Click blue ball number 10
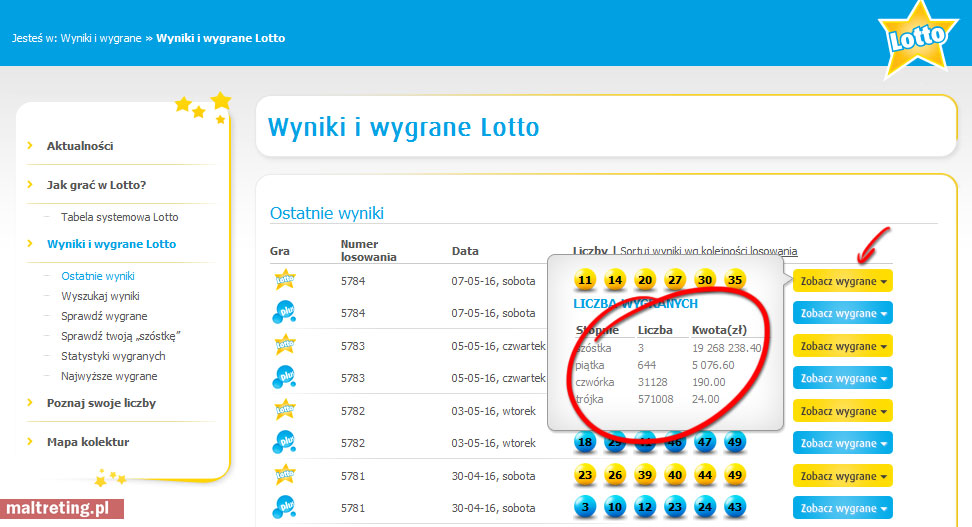Viewport: 972px width, 527px height. pos(614,507)
